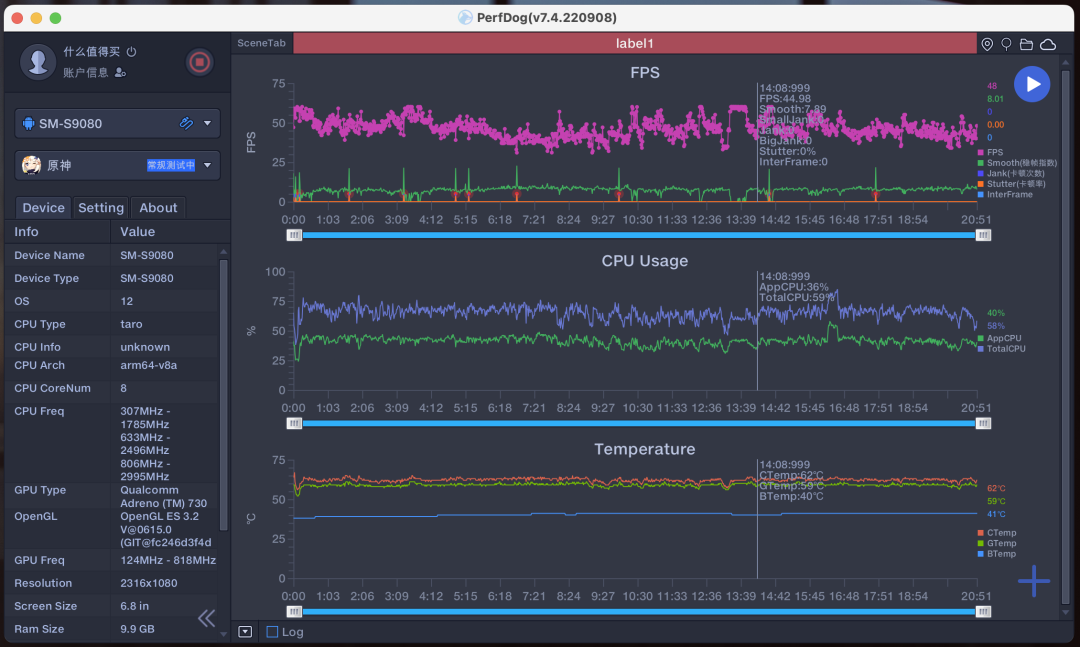Click Temperature chart left range handle
This screenshot has width=1080, height=647.
pyautogui.click(x=294, y=611)
